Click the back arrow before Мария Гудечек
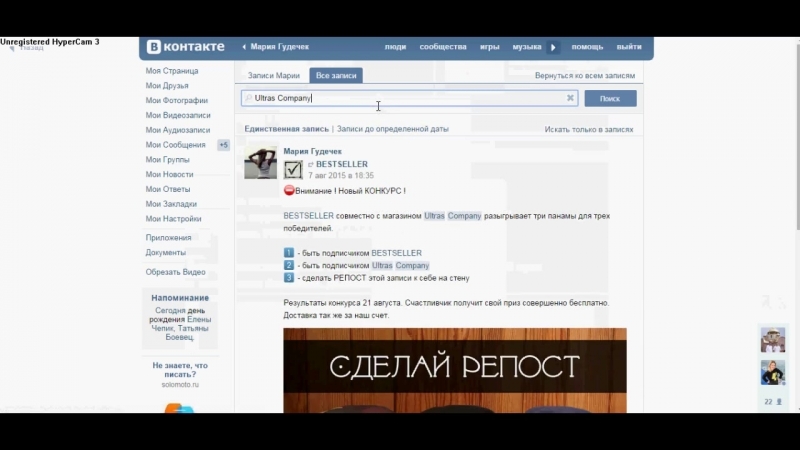This screenshot has width=800, height=450. (x=244, y=47)
